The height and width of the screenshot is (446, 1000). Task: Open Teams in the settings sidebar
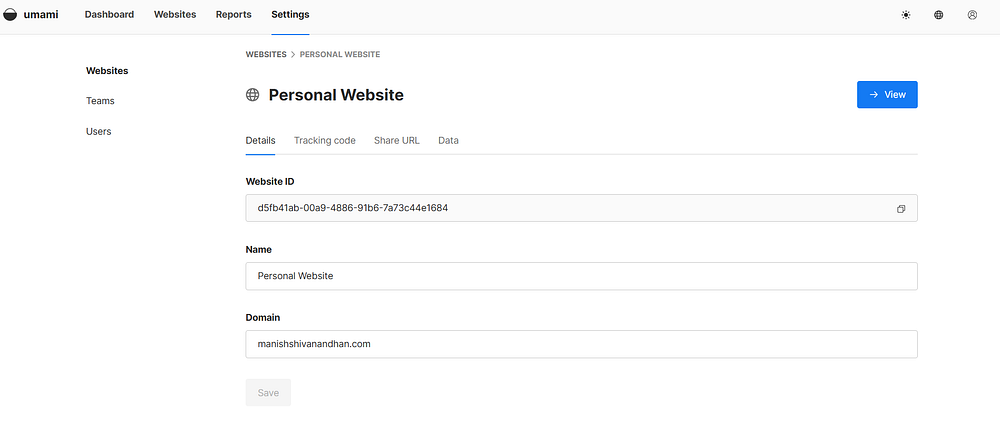pyautogui.click(x=100, y=101)
